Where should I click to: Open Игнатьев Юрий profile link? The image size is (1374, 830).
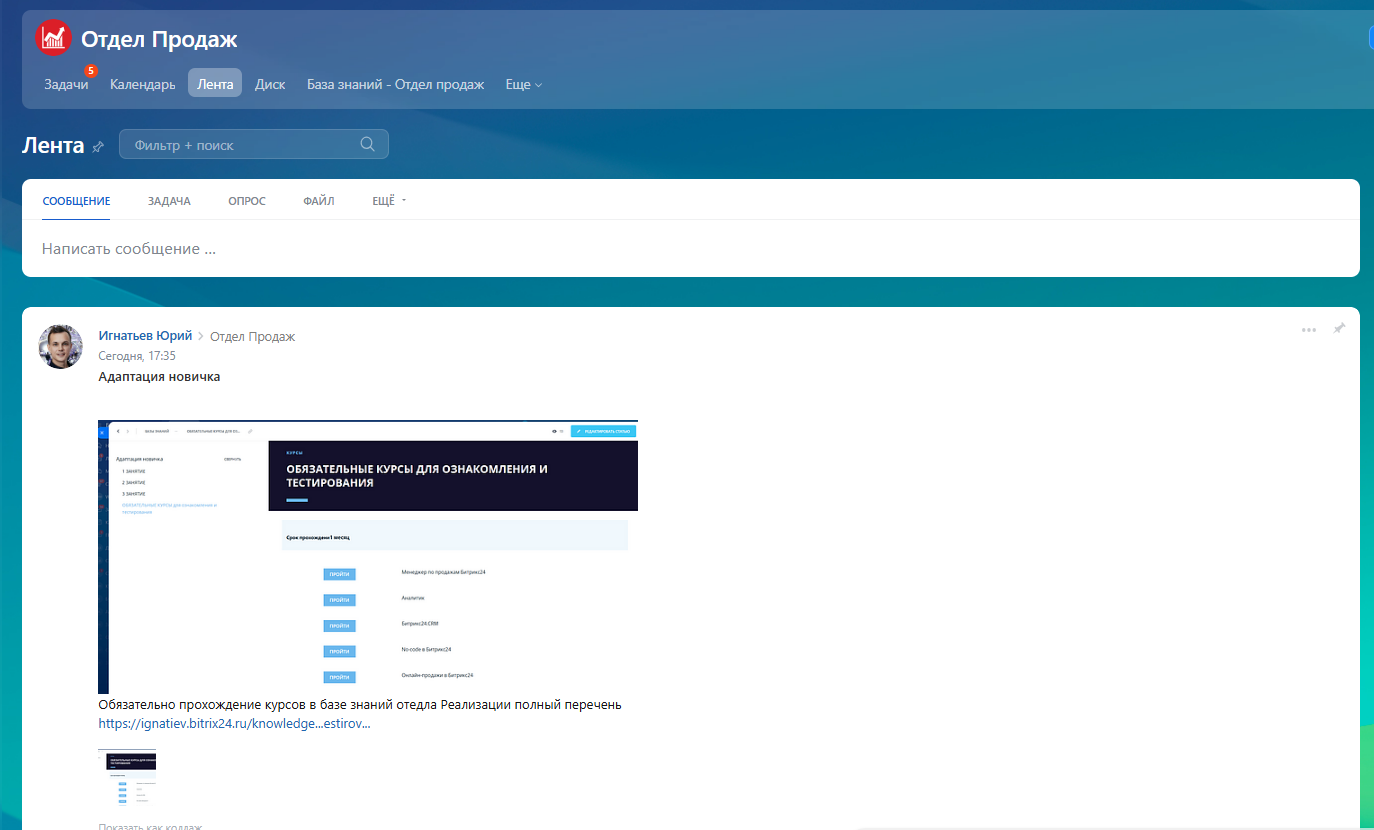coord(145,336)
